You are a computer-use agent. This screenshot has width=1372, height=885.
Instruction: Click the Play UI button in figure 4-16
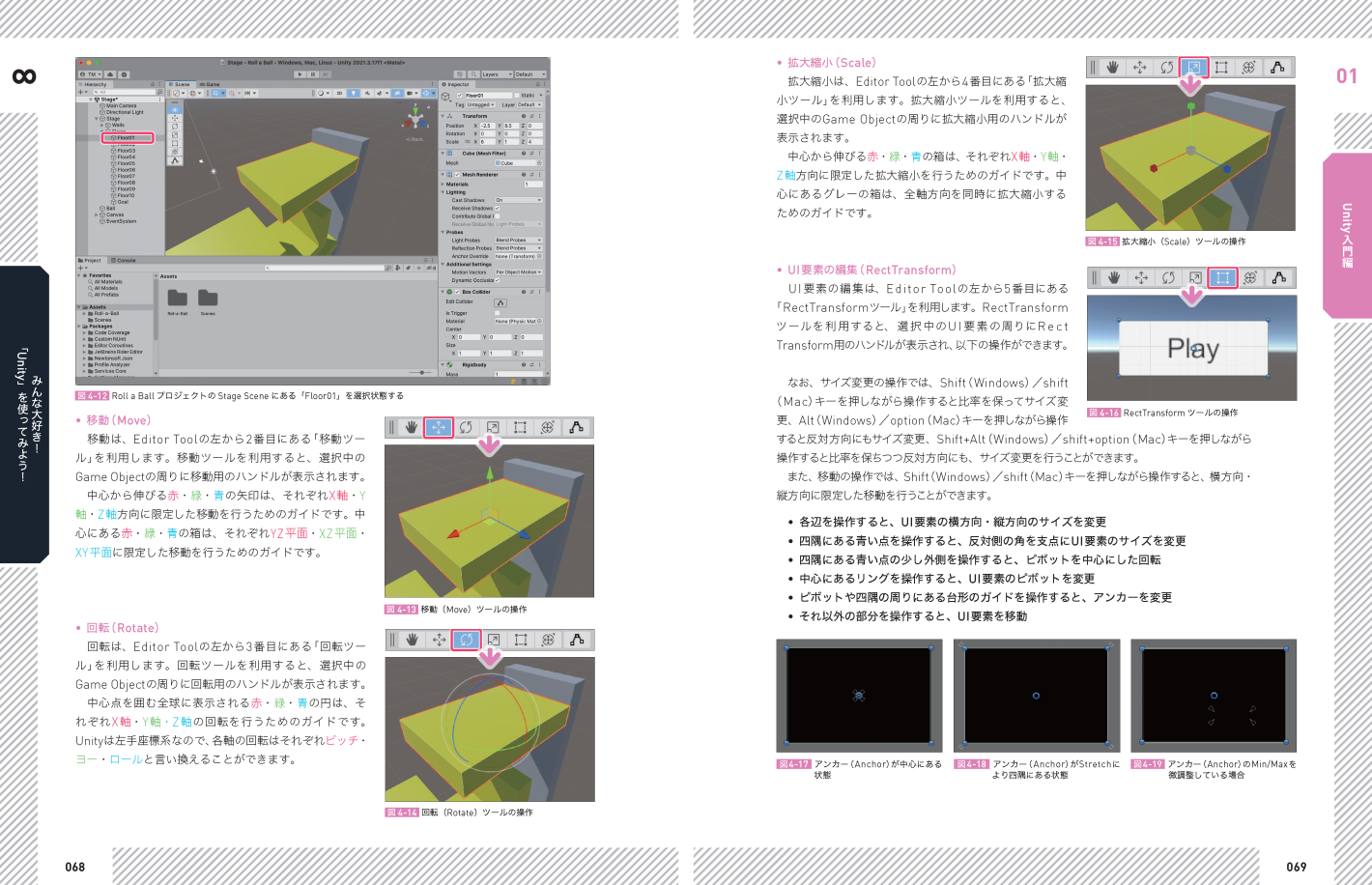1193,349
